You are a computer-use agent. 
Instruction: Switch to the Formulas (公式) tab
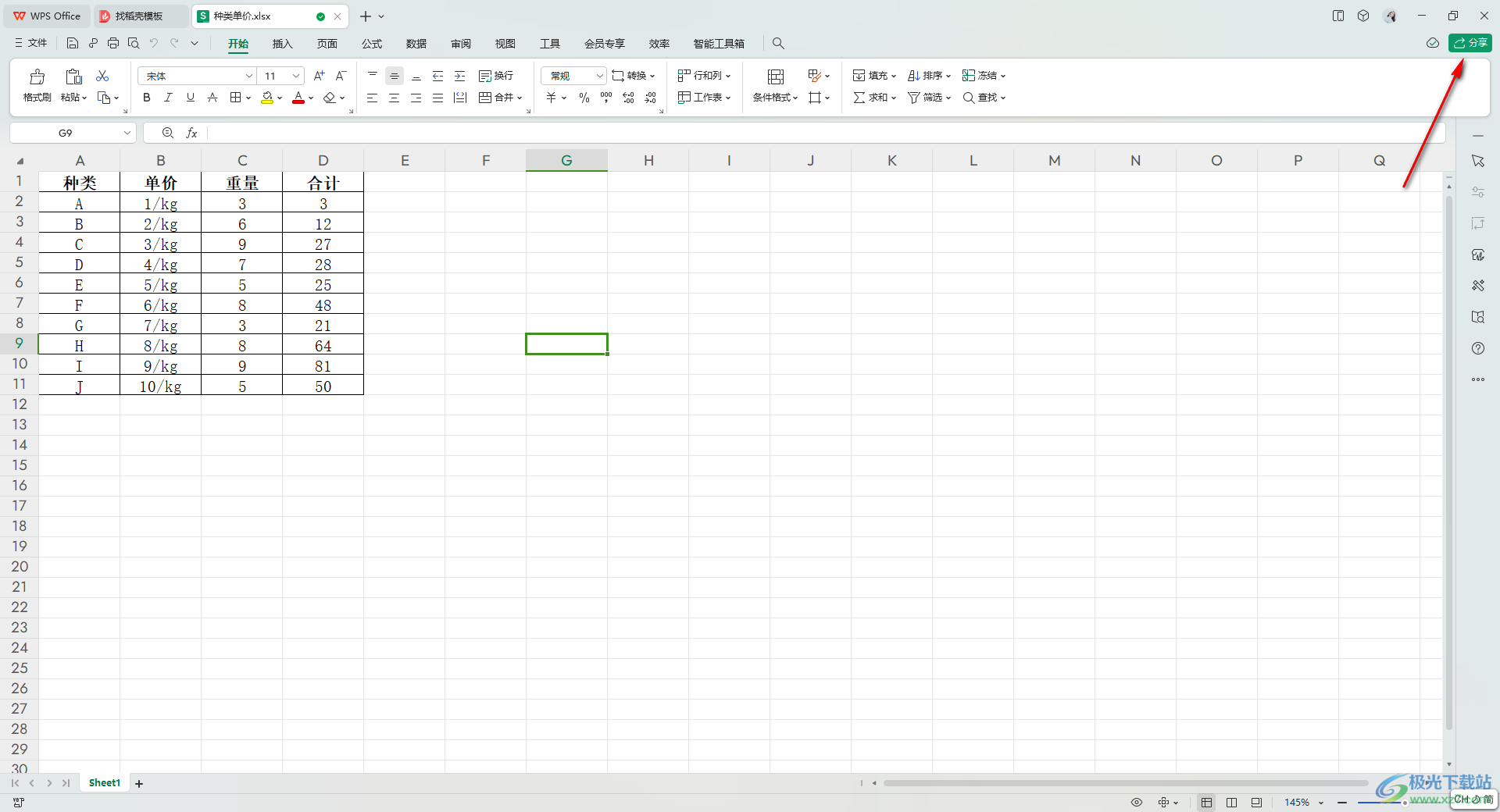pyautogui.click(x=372, y=44)
